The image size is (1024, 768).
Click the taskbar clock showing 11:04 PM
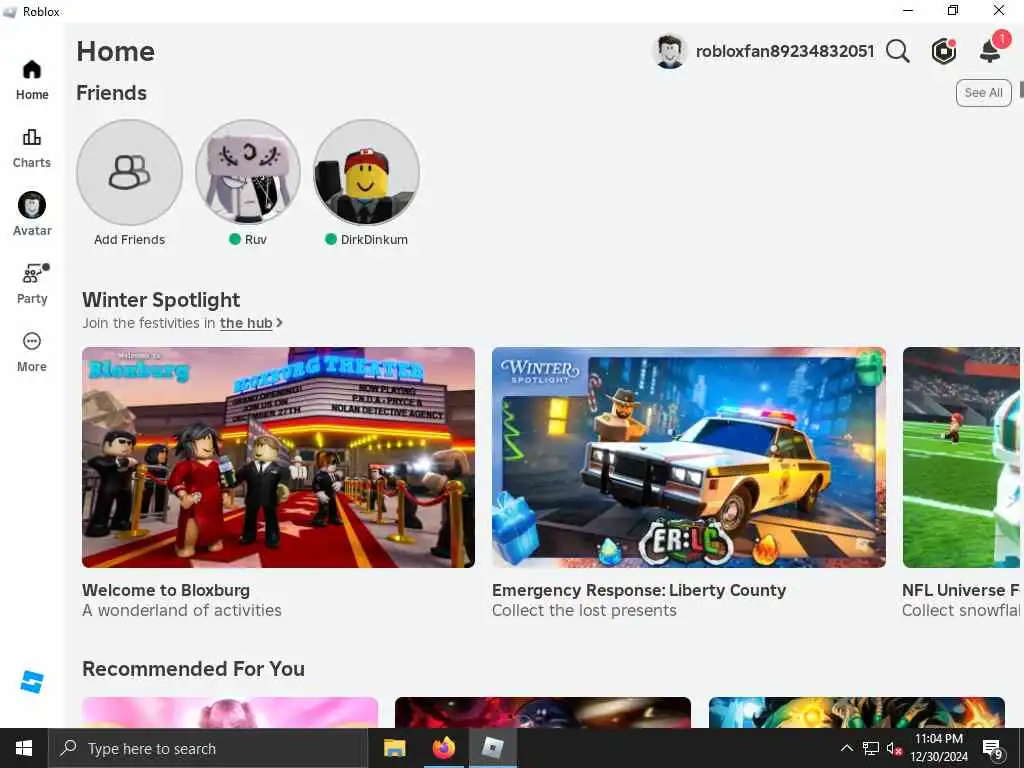point(939,748)
